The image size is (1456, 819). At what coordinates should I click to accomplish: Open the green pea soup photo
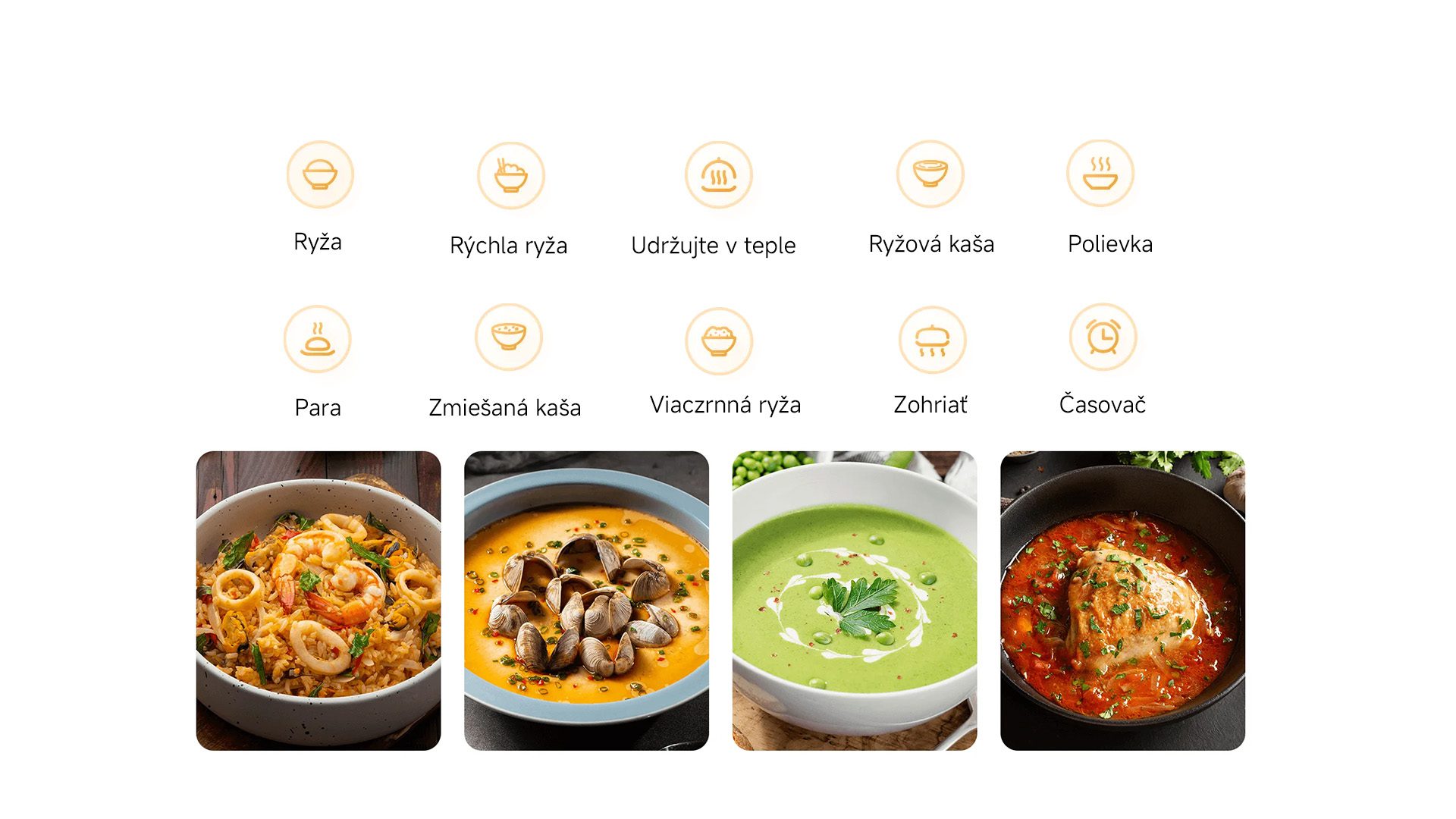[855, 601]
